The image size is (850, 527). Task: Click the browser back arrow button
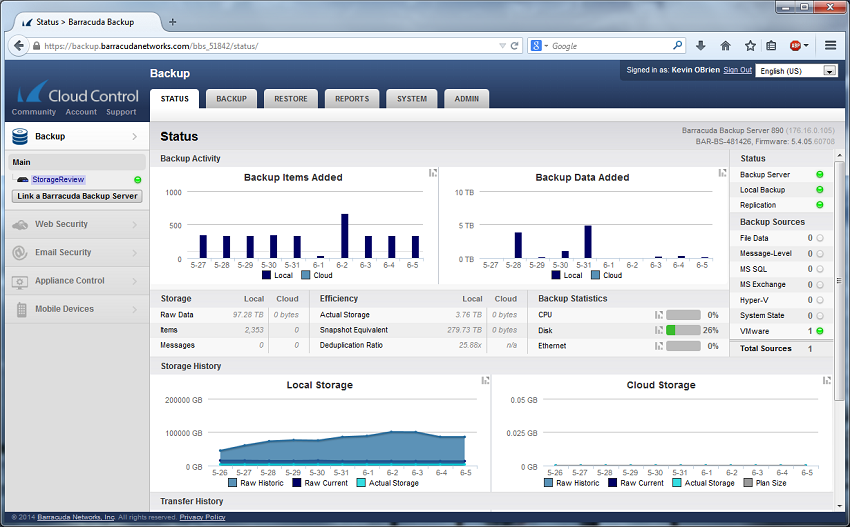[18, 46]
